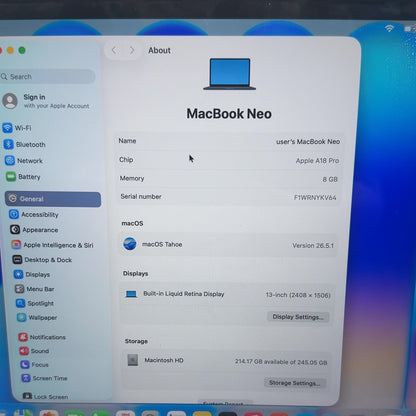Click the MacBook Neo laptop illustration

click(x=230, y=74)
